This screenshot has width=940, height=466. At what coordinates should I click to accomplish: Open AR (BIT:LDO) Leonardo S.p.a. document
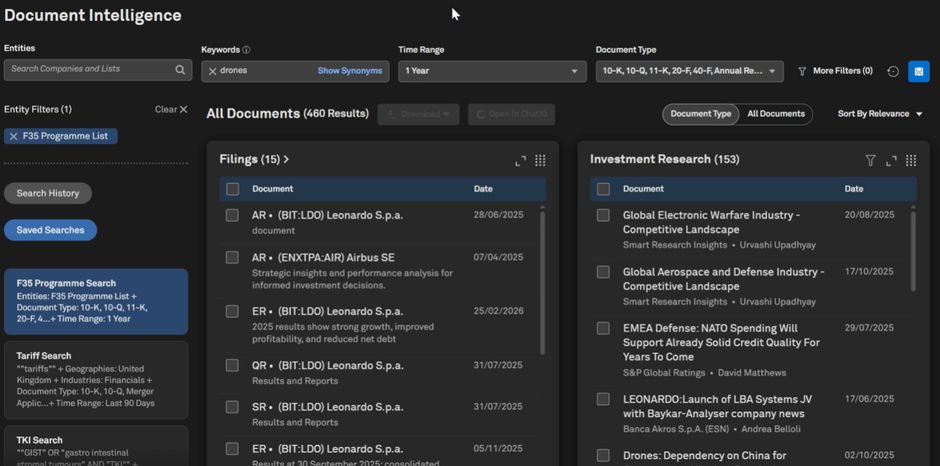tap(327, 215)
